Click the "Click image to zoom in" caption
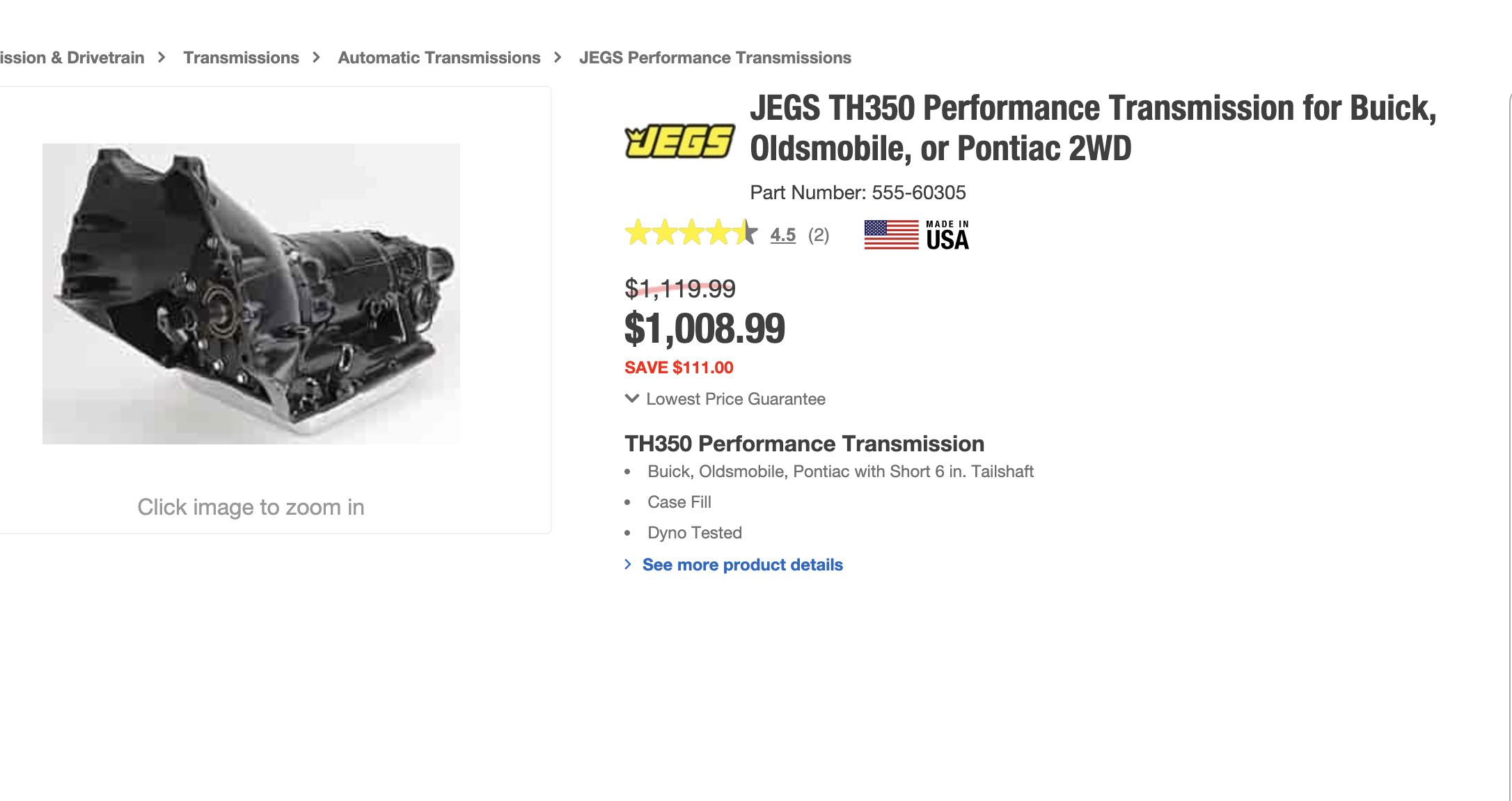Viewport: 1512px width, 801px height. (251, 507)
